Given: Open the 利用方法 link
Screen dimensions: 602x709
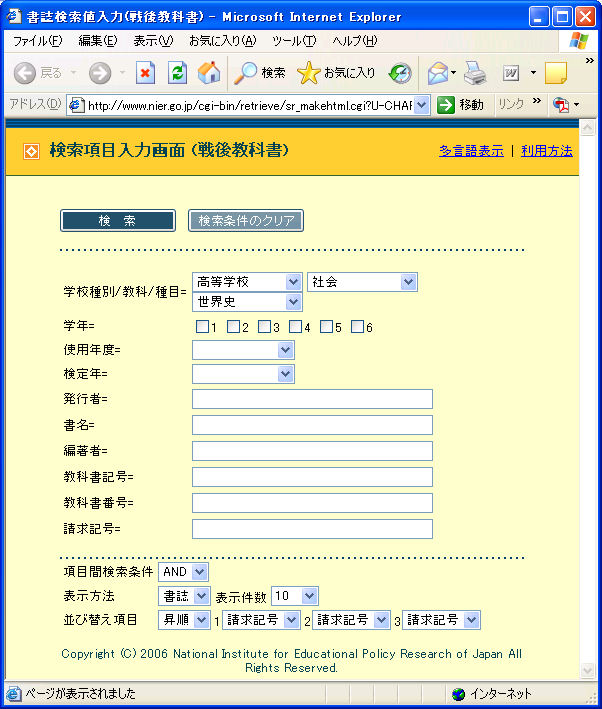Looking at the screenshot, I should (546, 151).
